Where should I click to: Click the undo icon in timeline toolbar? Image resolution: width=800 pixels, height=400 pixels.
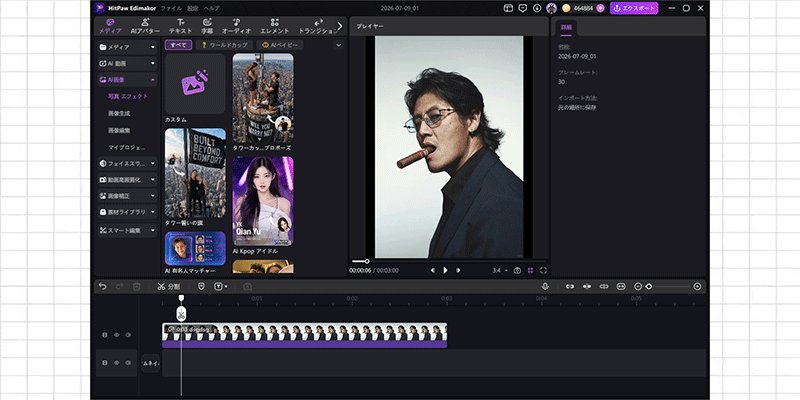[x=103, y=286]
